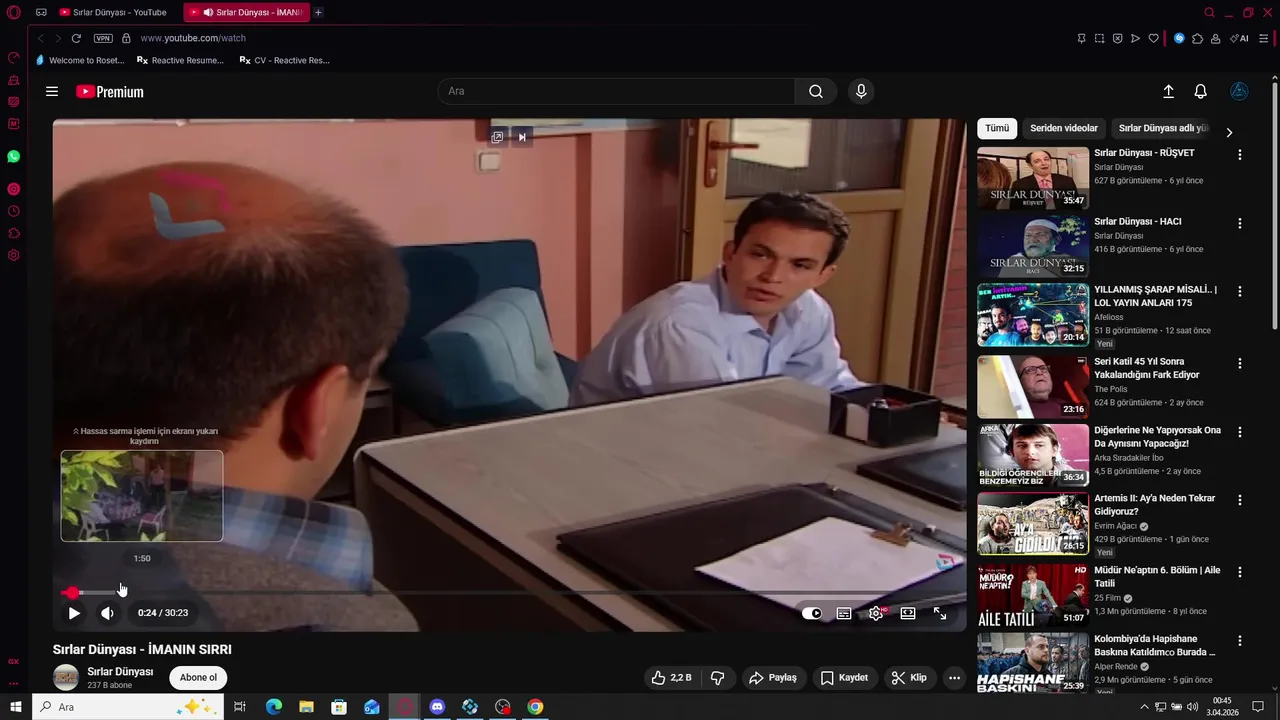Save the video with 'Kaydet'

844,678
